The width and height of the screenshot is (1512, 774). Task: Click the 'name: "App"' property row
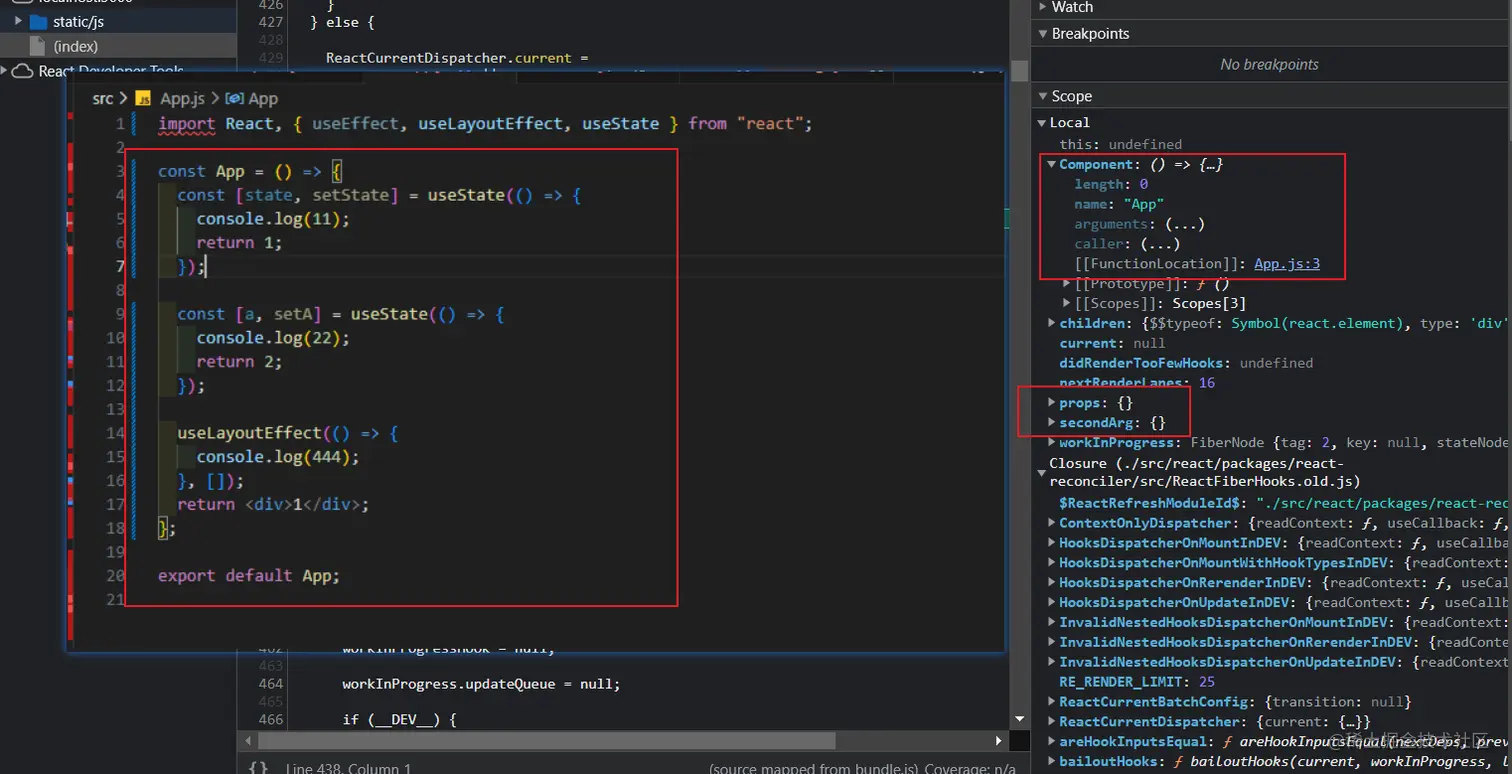(1119, 204)
